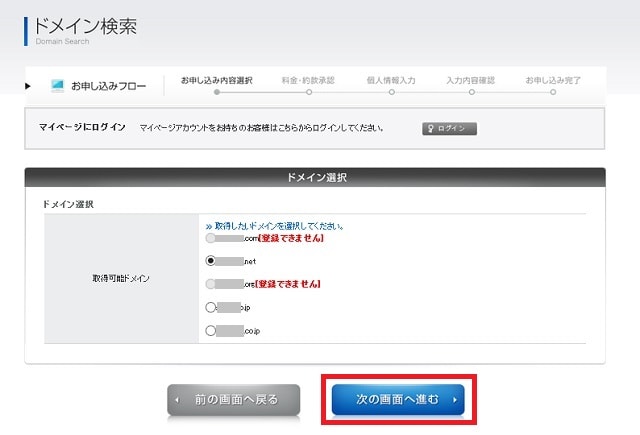The image size is (640, 435).
Task: Click the 入力内容確認 step label
Action: click(471, 79)
